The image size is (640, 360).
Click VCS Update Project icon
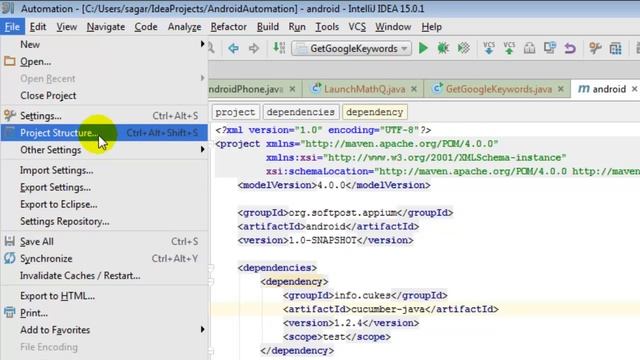(489, 48)
